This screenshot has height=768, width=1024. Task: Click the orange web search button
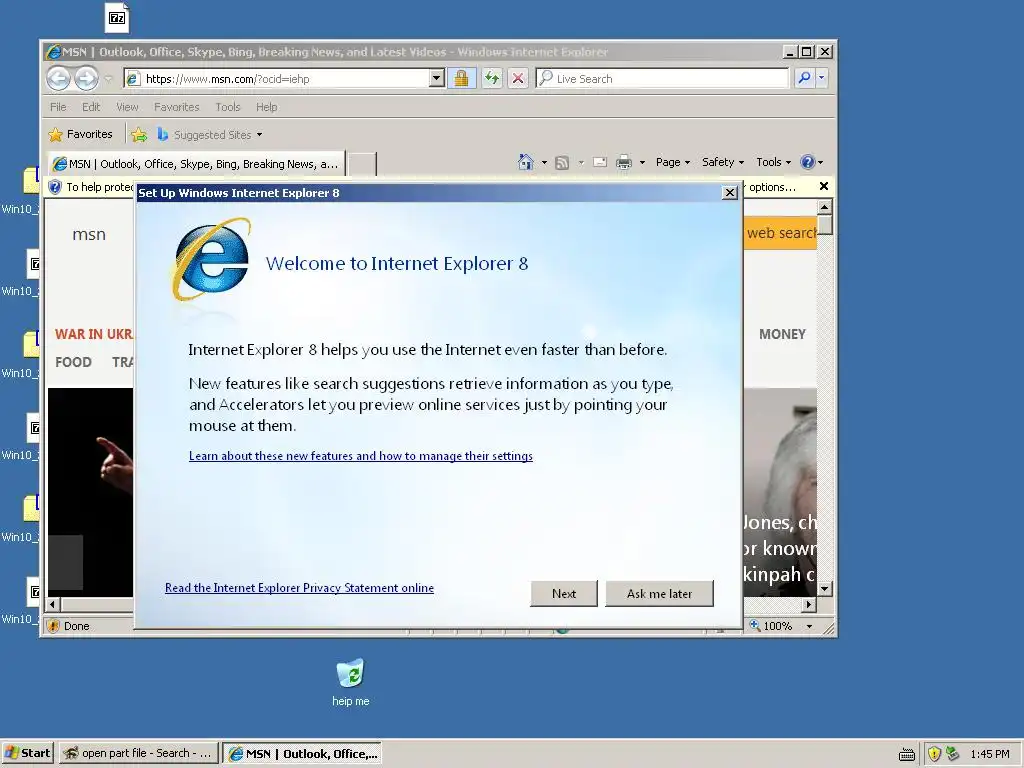click(x=780, y=233)
